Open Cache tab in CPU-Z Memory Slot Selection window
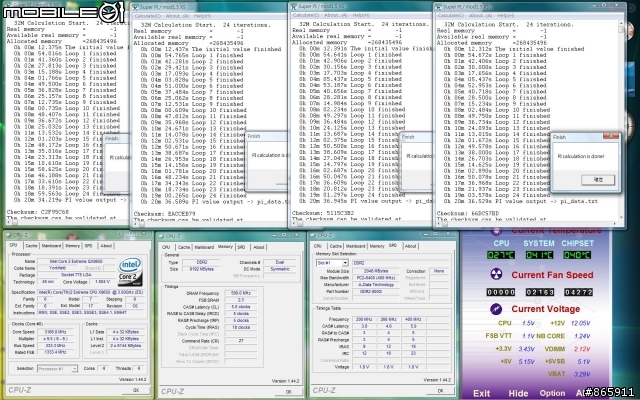This screenshot has width=640, height=400. pos(336,246)
